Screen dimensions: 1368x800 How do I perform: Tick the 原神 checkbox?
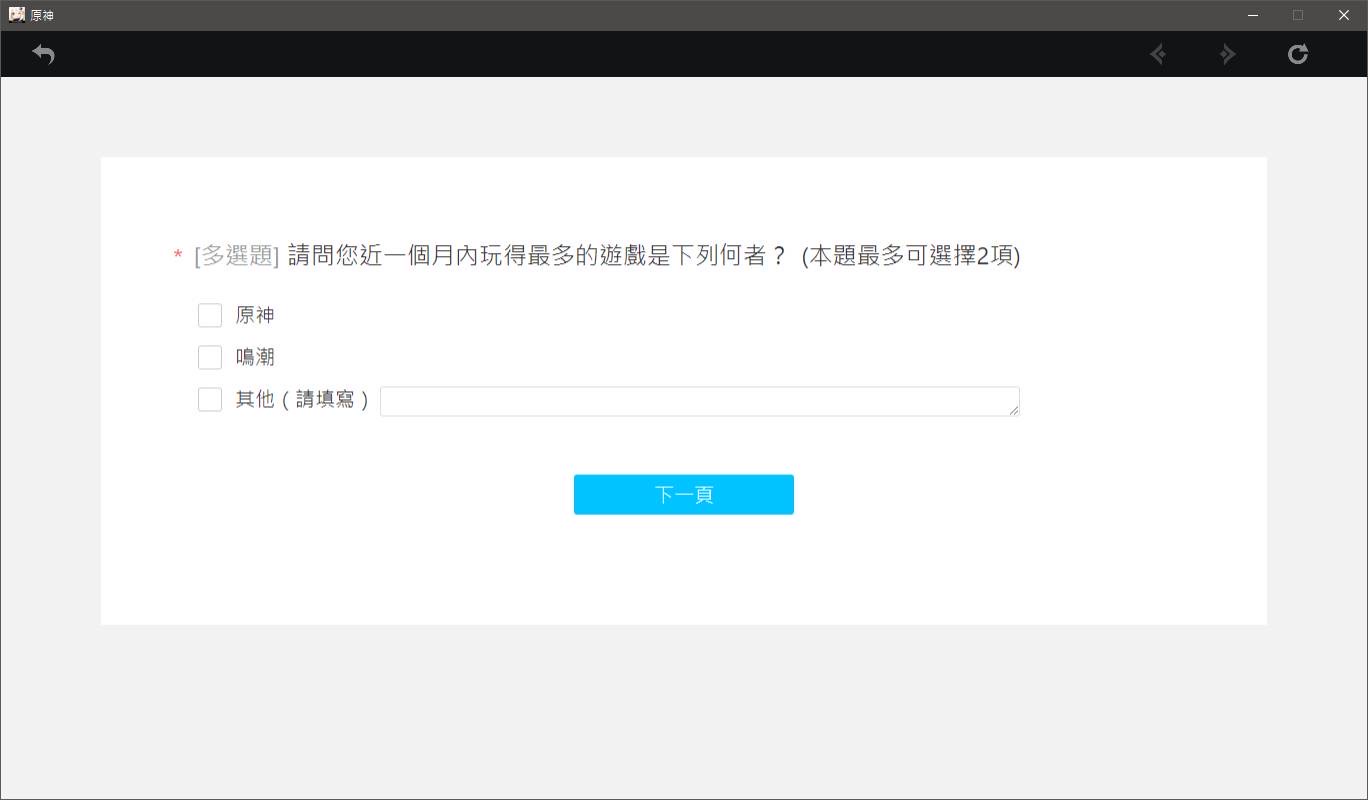click(210, 316)
